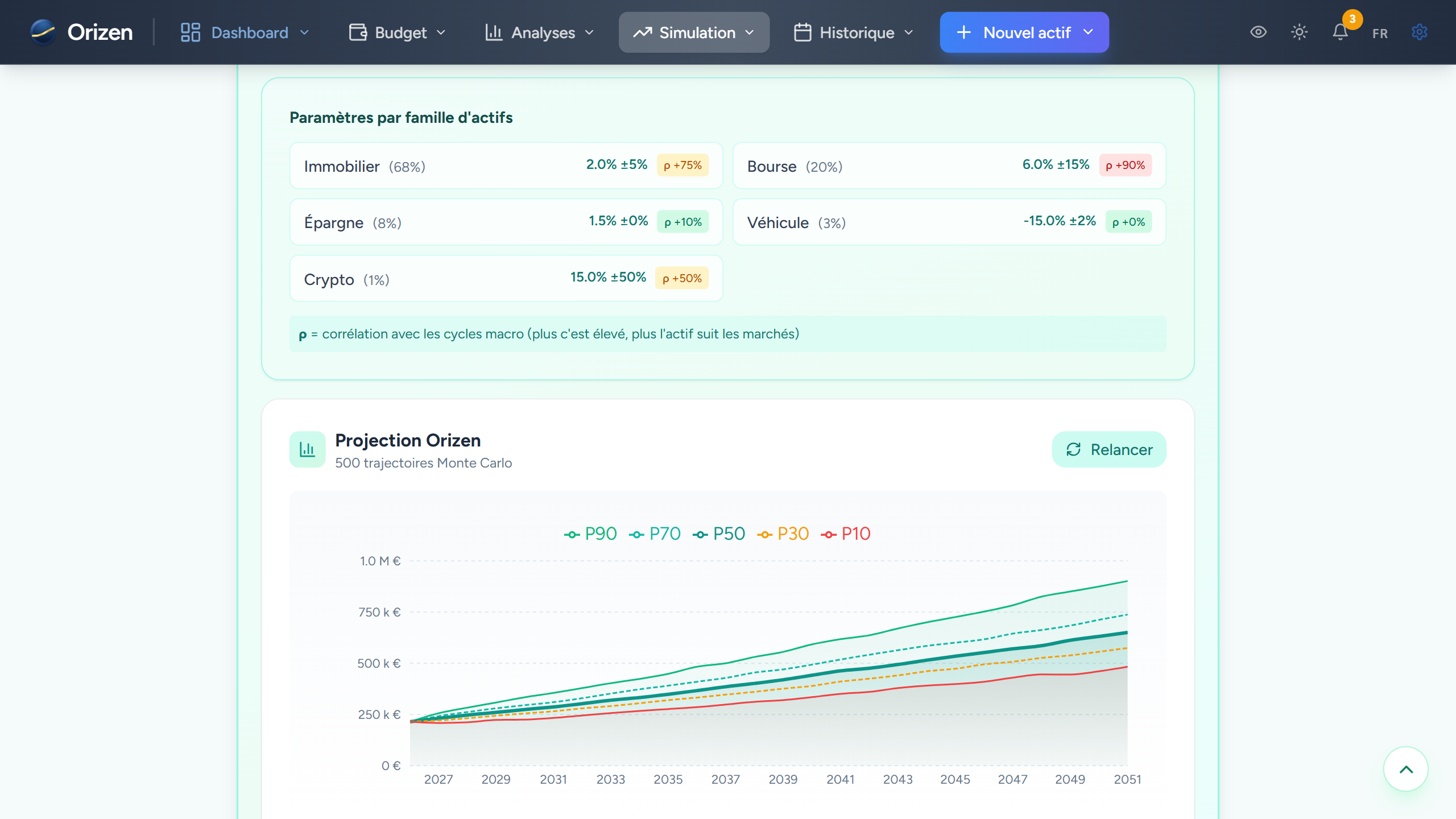Image resolution: width=1456 pixels, height=819 pixels.
Task: Open the settings gear icon
Action: 1419,32
